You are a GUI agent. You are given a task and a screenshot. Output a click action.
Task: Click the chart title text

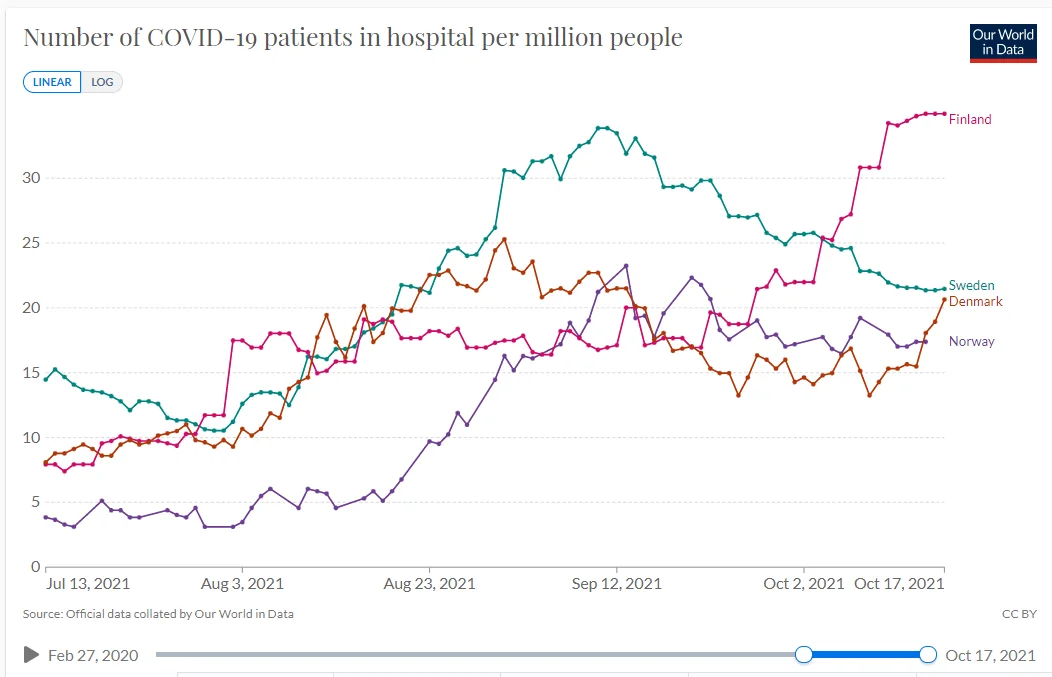tap(353, 38)
